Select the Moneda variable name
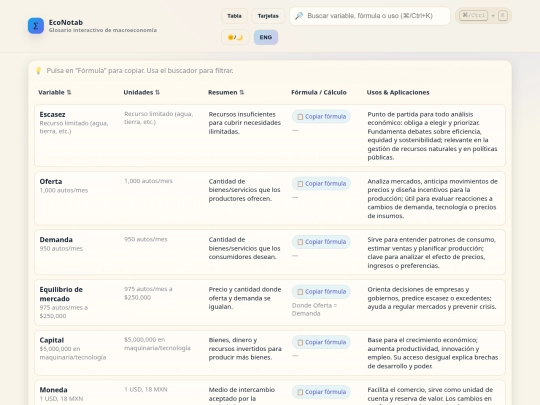 tap(53, 390)
